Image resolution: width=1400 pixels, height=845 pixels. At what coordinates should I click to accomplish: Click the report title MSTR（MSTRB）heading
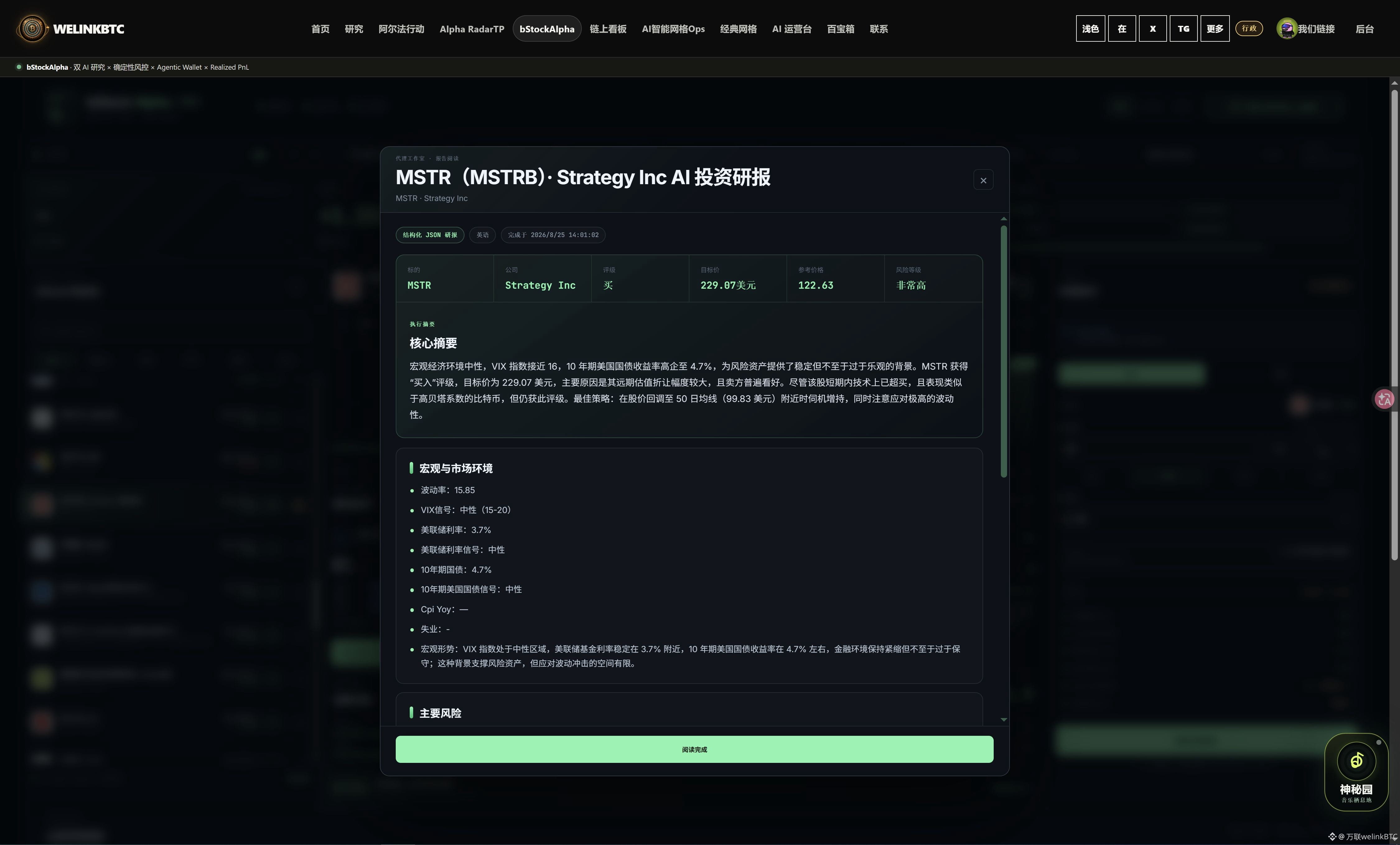[x=583, y=177]
